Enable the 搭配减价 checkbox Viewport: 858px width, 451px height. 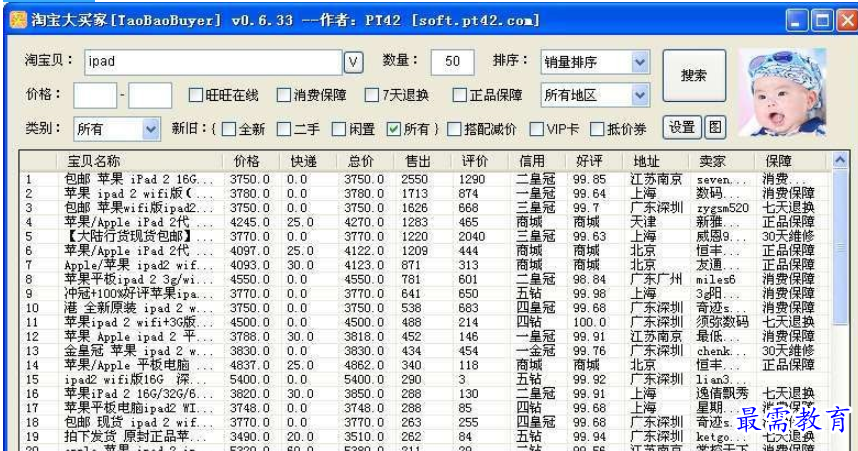[x=454, y=129]
